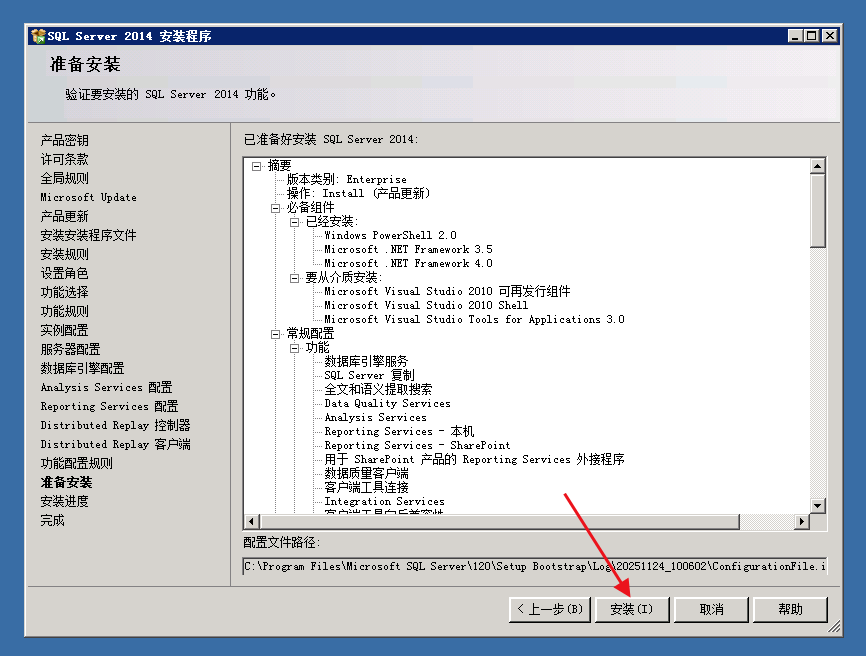The image size is (866, 656).
Task: Click the configuration file path field
Action: [x=534, y=566]
